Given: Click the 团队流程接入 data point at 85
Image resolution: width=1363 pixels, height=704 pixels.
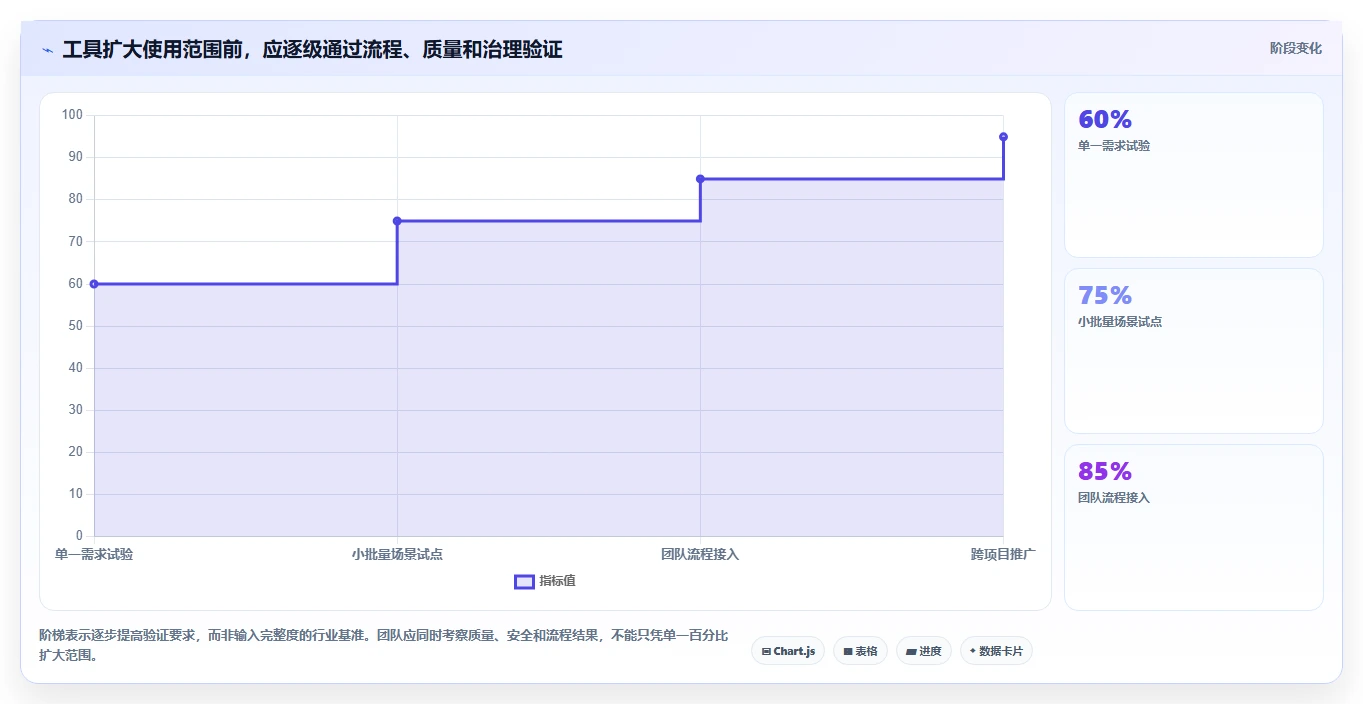Looking at the screenshot, I should pos(700,179).
